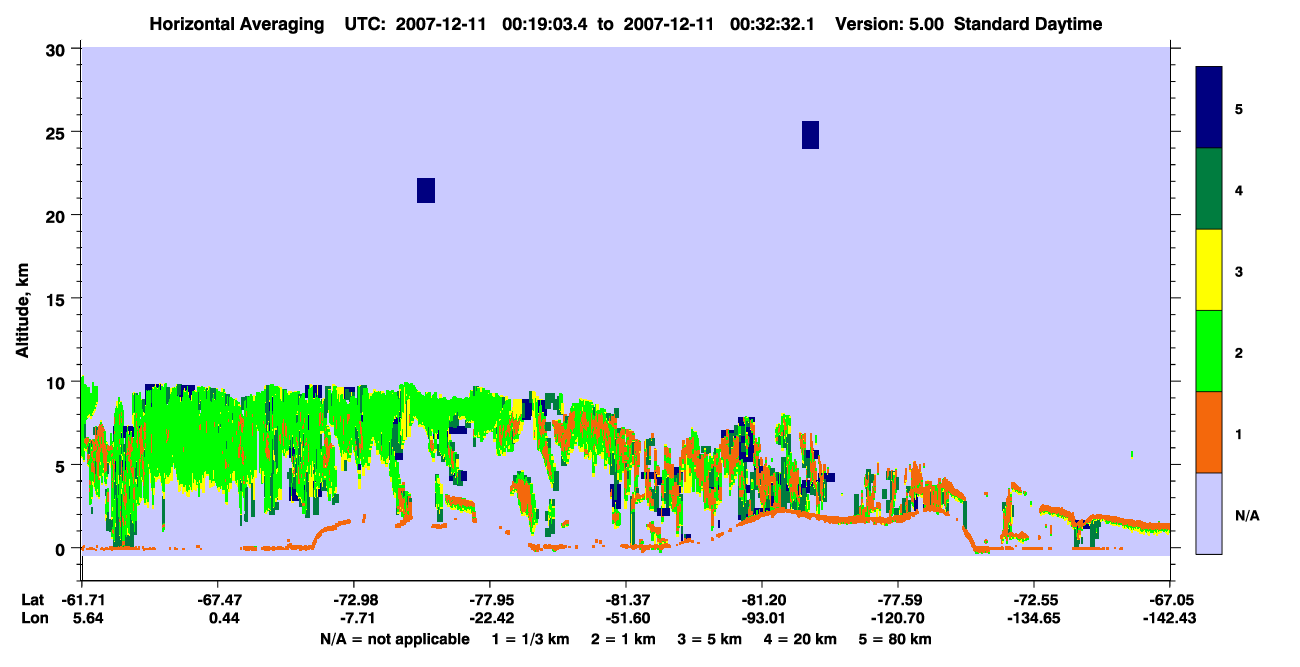Click latitude value -72.98

(x=353, y=600)
